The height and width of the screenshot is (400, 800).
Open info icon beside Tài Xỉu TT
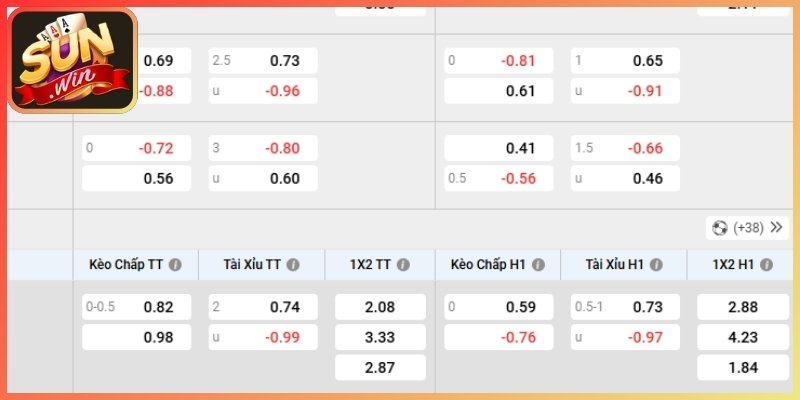tap(293, 265)
